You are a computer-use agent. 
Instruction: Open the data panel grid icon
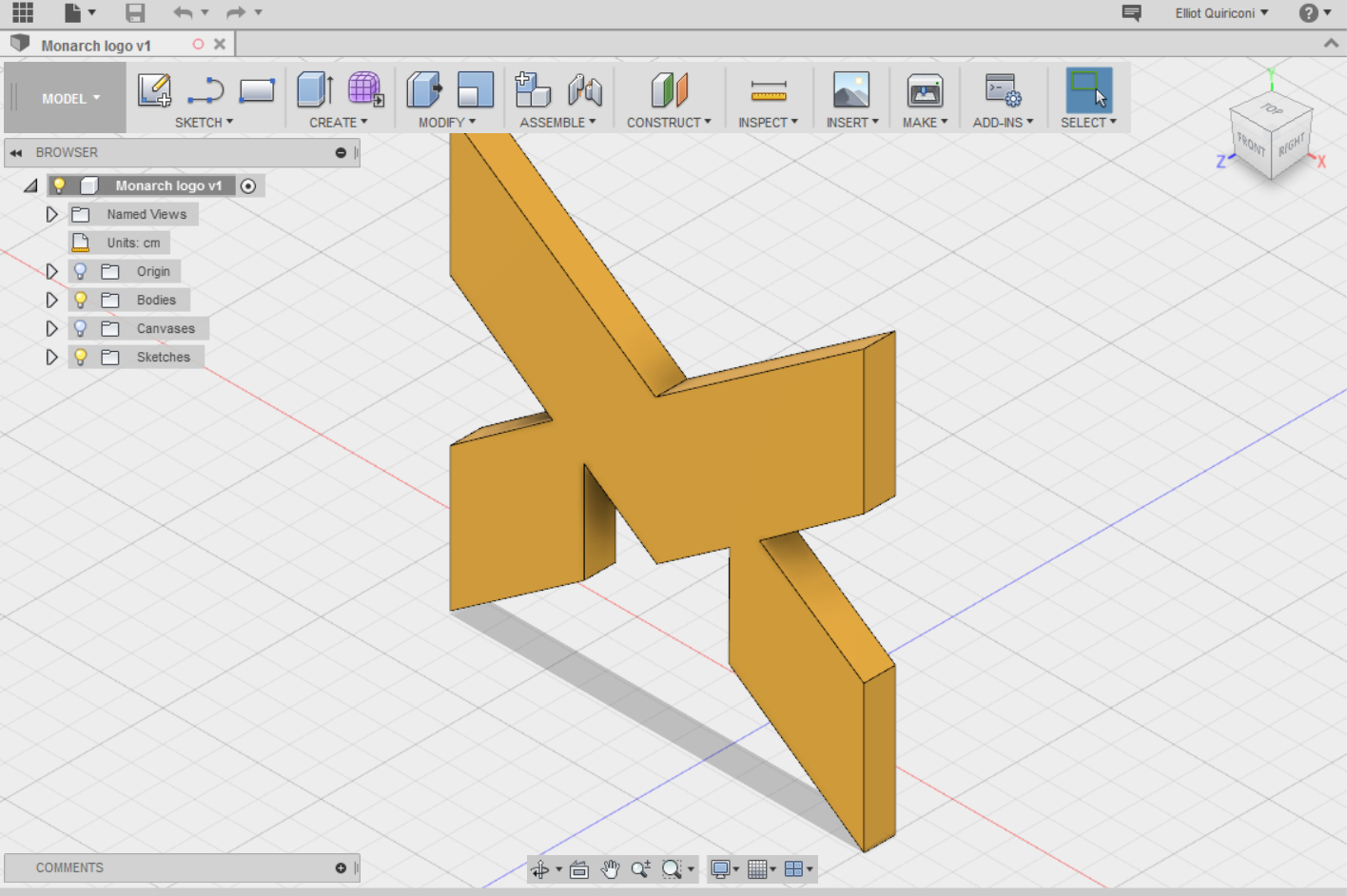23,12
